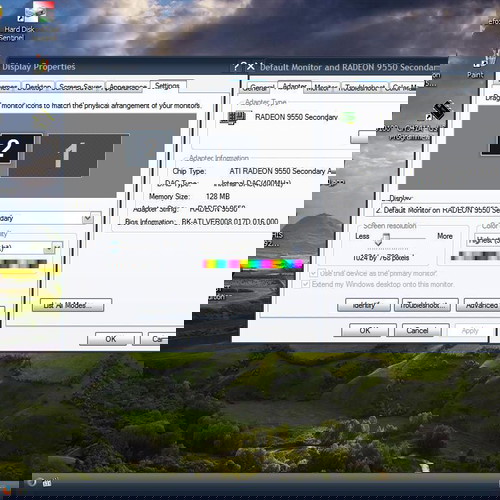Close the Default Monitor and RADEON 9550 window
500x500 pixels.
251,67
